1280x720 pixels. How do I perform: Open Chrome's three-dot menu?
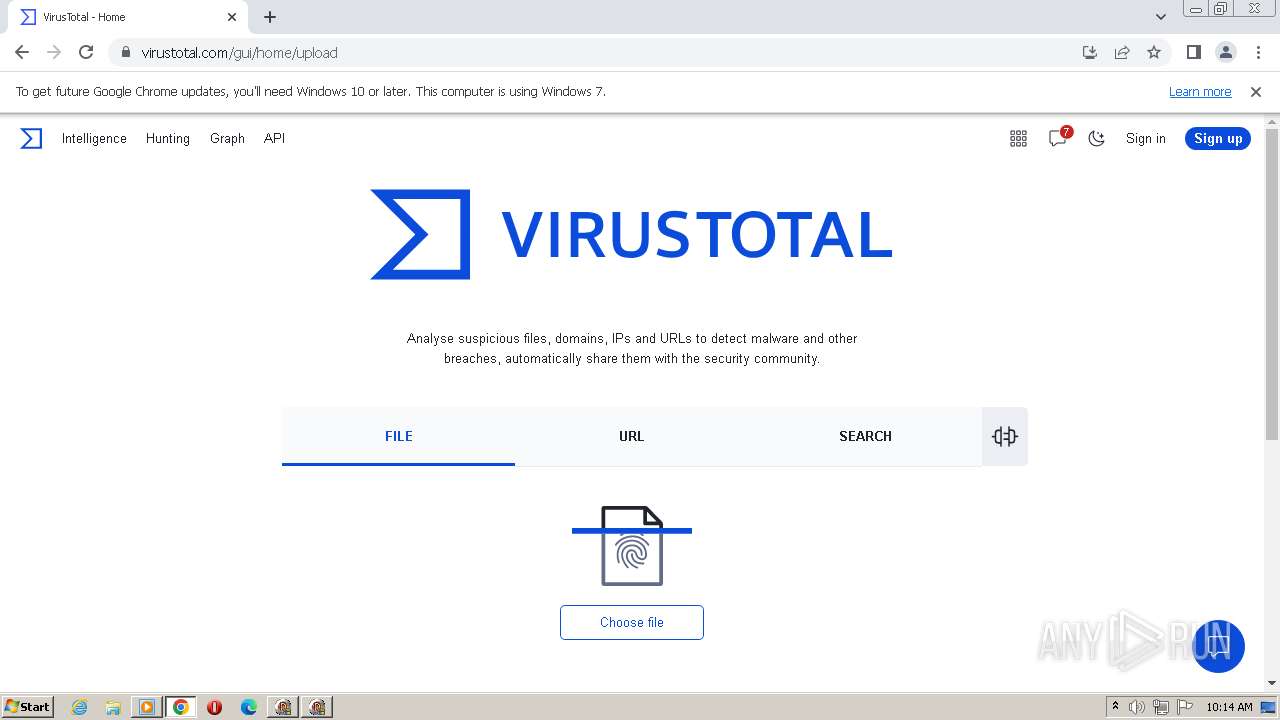(x=1258, y=52)
